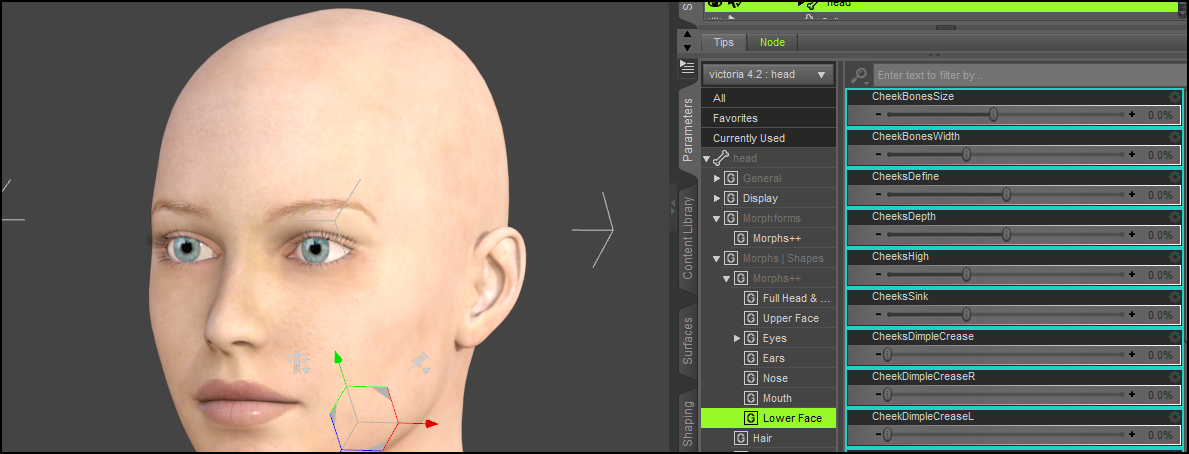Click minus on CheeksSink slider

(x=877, y=315)
